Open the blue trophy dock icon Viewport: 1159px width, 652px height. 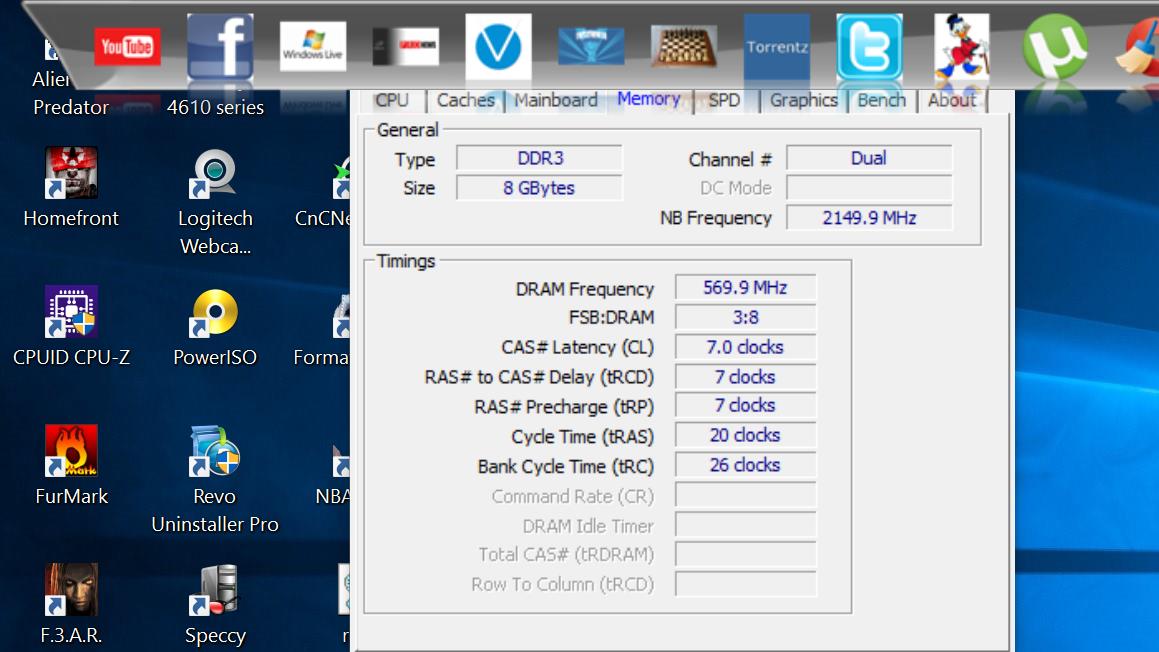tap(591, 47)
